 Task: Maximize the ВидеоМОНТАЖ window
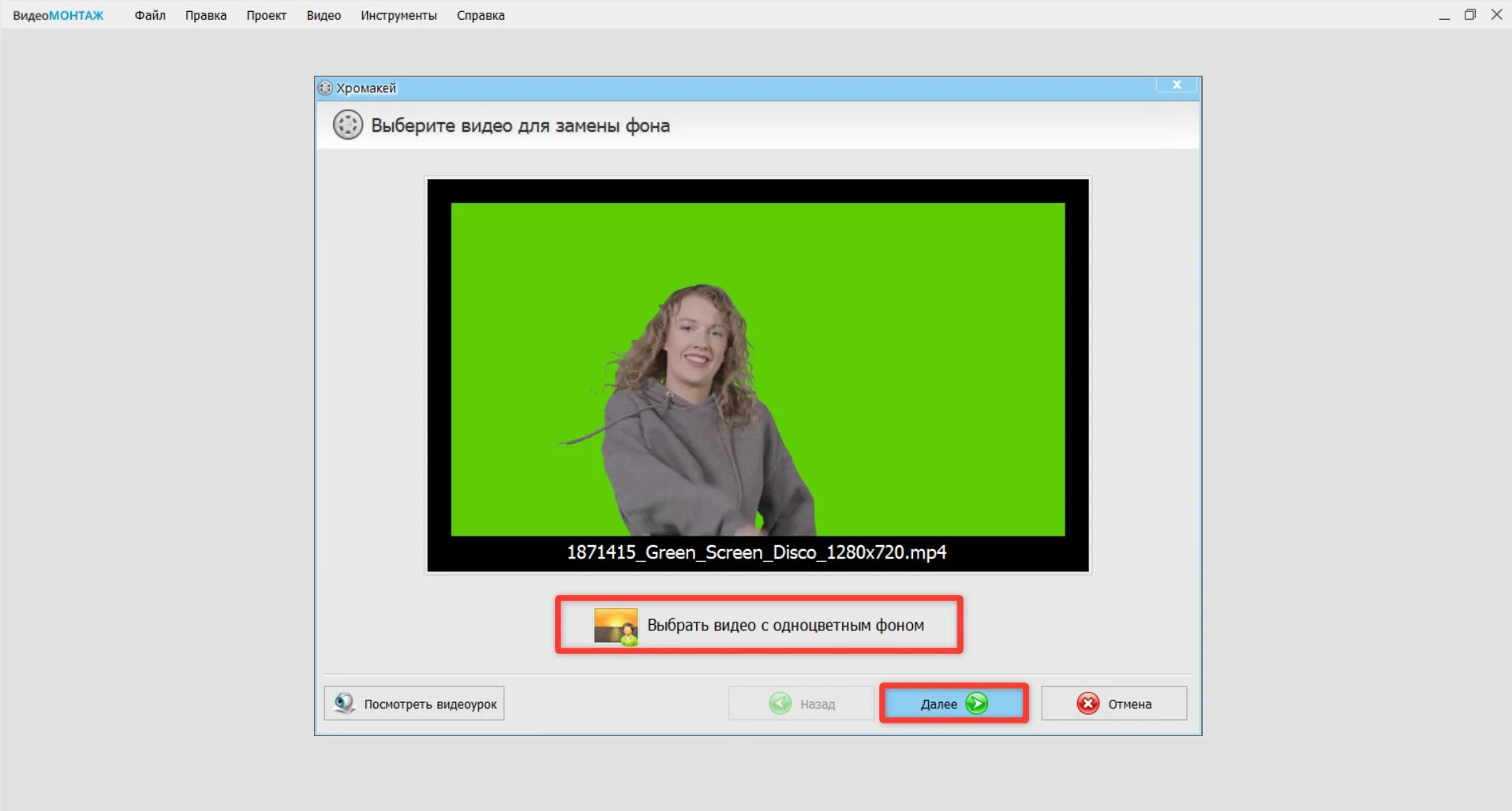pyautogui.click(x=1470, y=15)
